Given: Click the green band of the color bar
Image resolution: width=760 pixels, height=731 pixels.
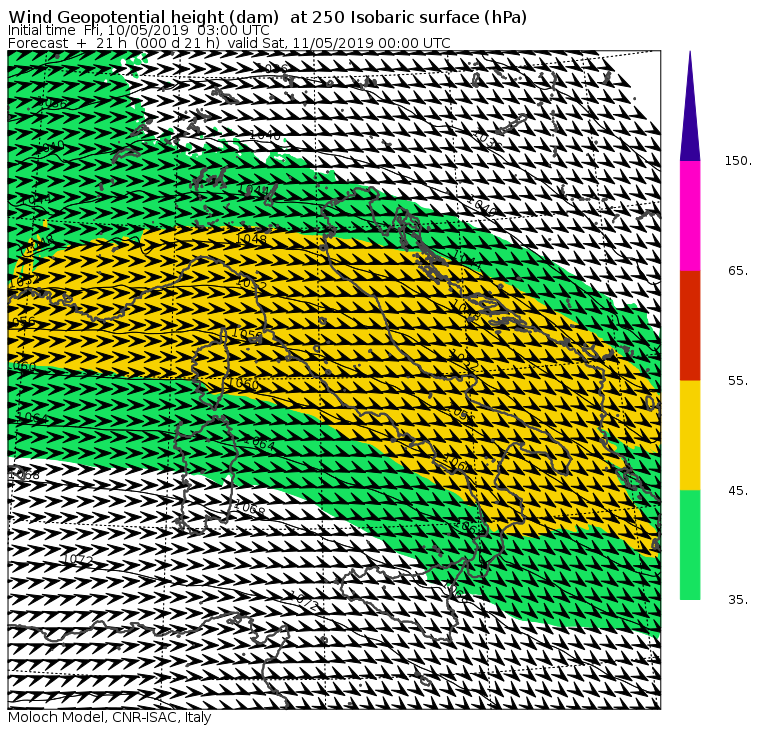Looking at the screenshot, I should 690,545.
